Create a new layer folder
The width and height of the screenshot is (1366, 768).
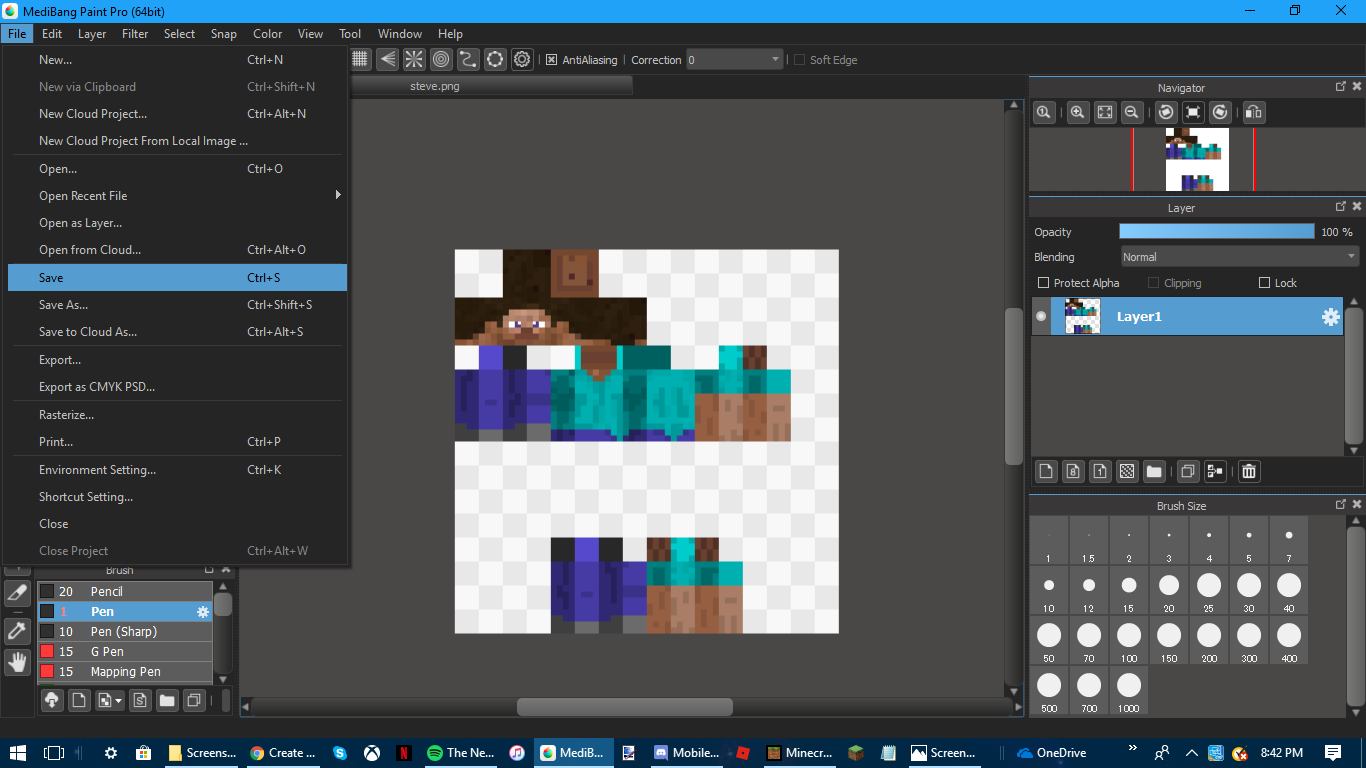click(x=1154, y=471)
